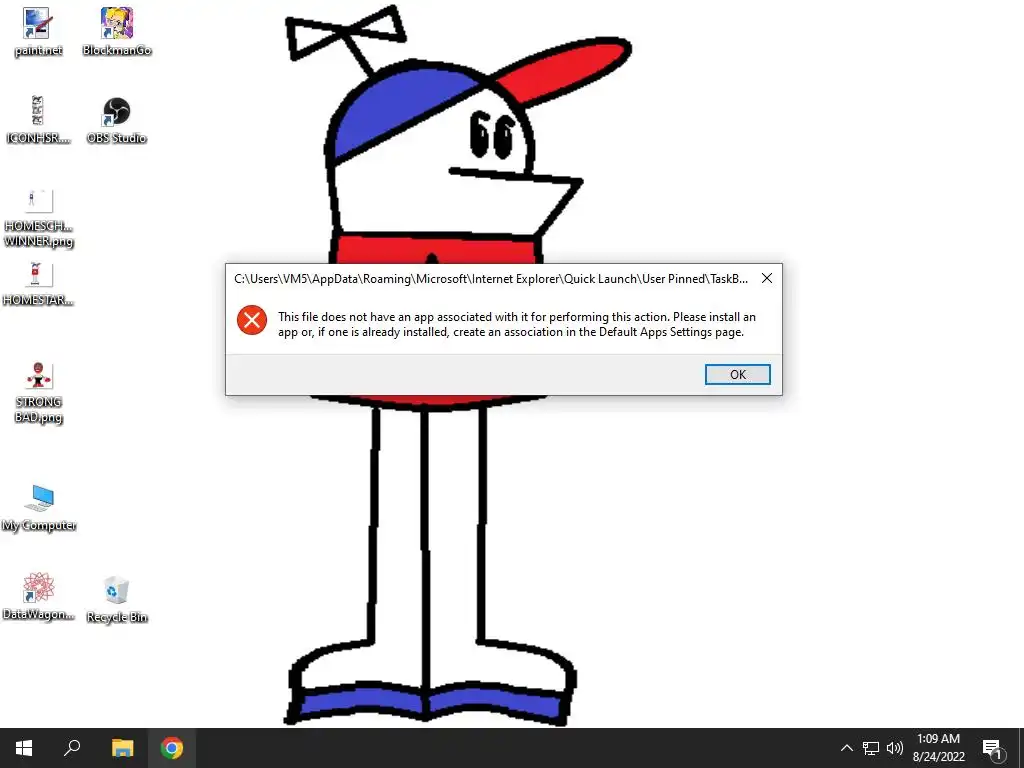Open the network status tray icon
This screenshot has height=768, width=1024.
[871, 748]
